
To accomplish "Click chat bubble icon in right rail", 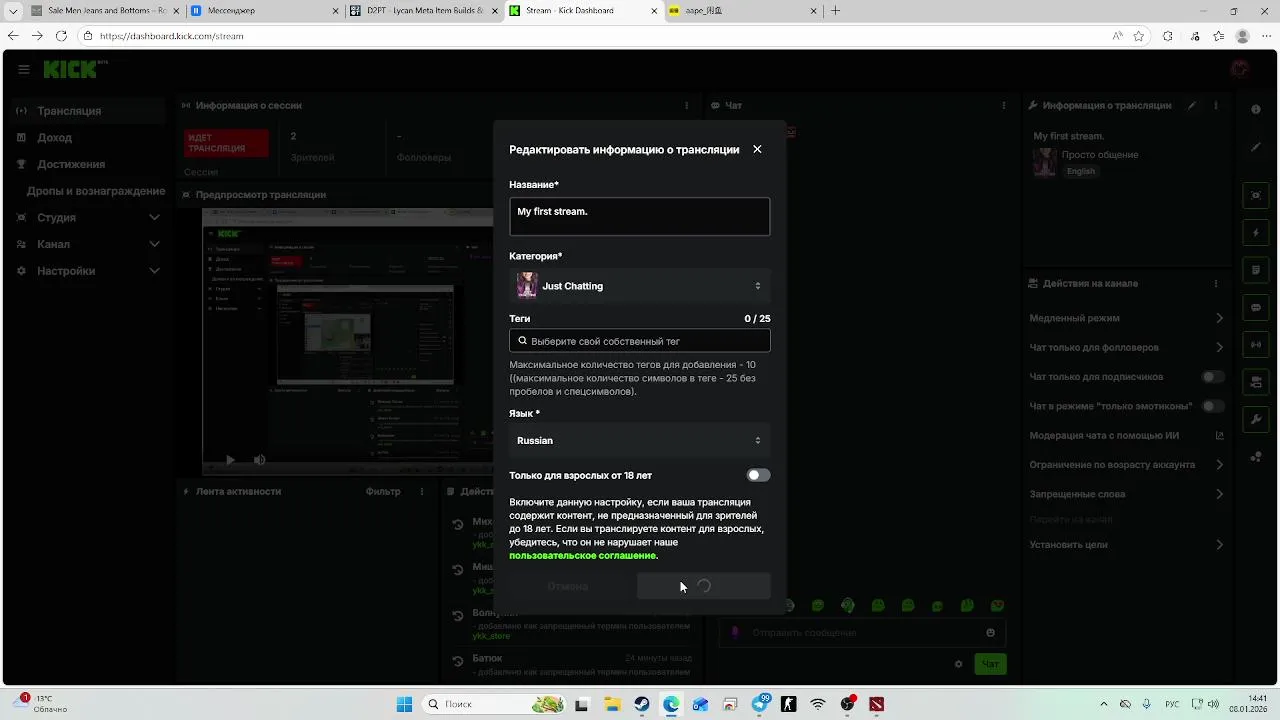I will pos(1256,307).
